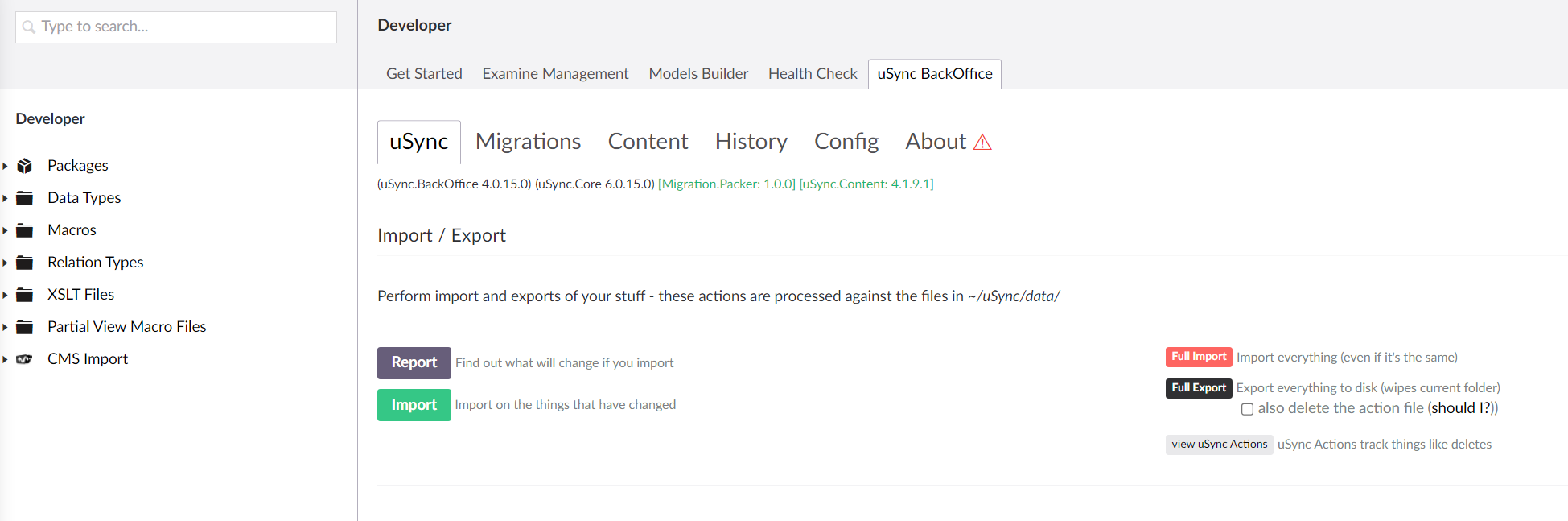Select the uSync BackOffice tab

coord(935,74)
